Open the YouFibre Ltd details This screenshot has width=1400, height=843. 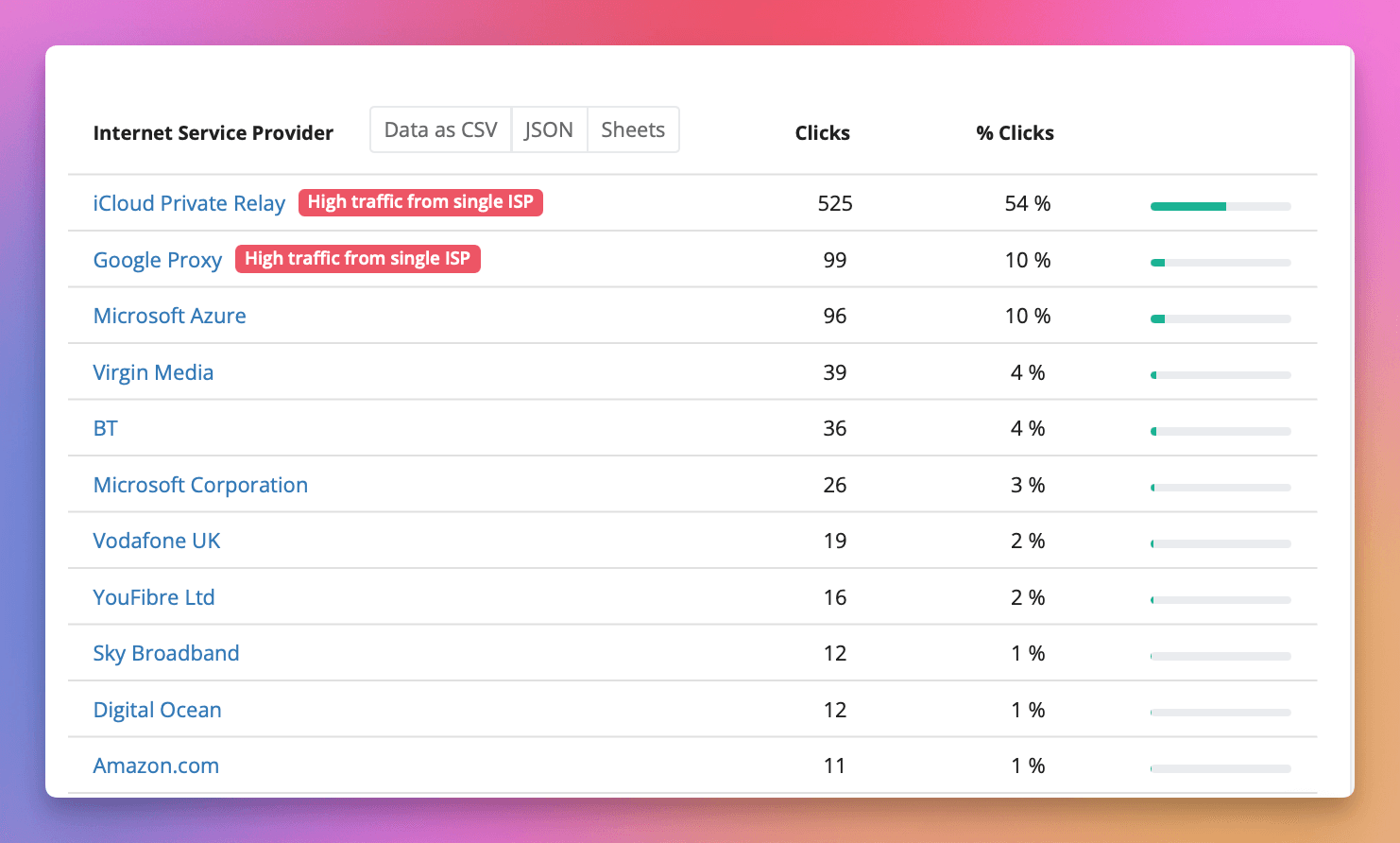154,597
